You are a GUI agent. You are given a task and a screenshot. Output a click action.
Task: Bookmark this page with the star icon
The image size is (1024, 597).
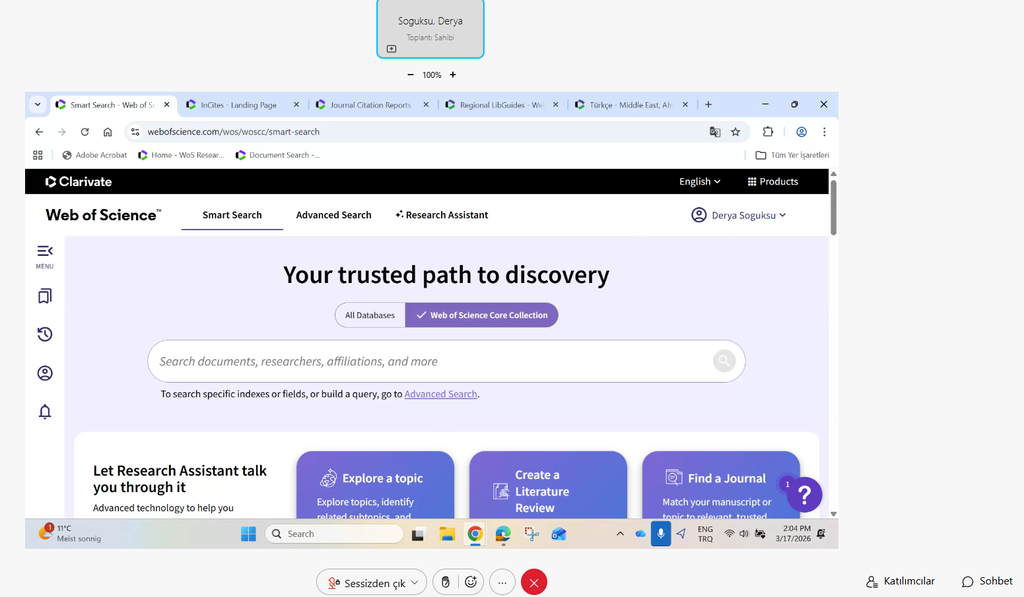point(735,131)
